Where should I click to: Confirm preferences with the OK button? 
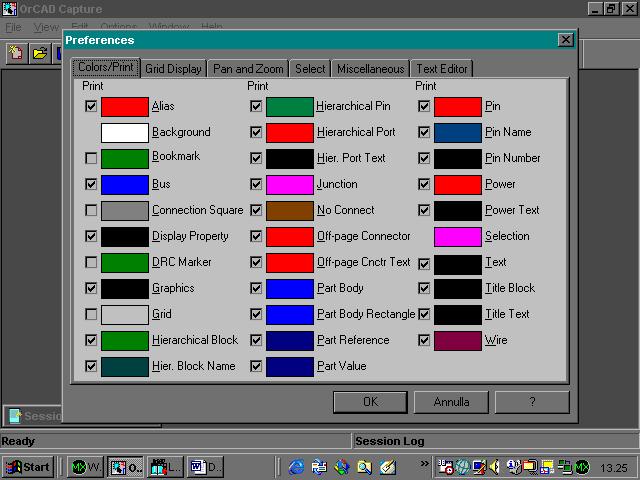(370, 402)
